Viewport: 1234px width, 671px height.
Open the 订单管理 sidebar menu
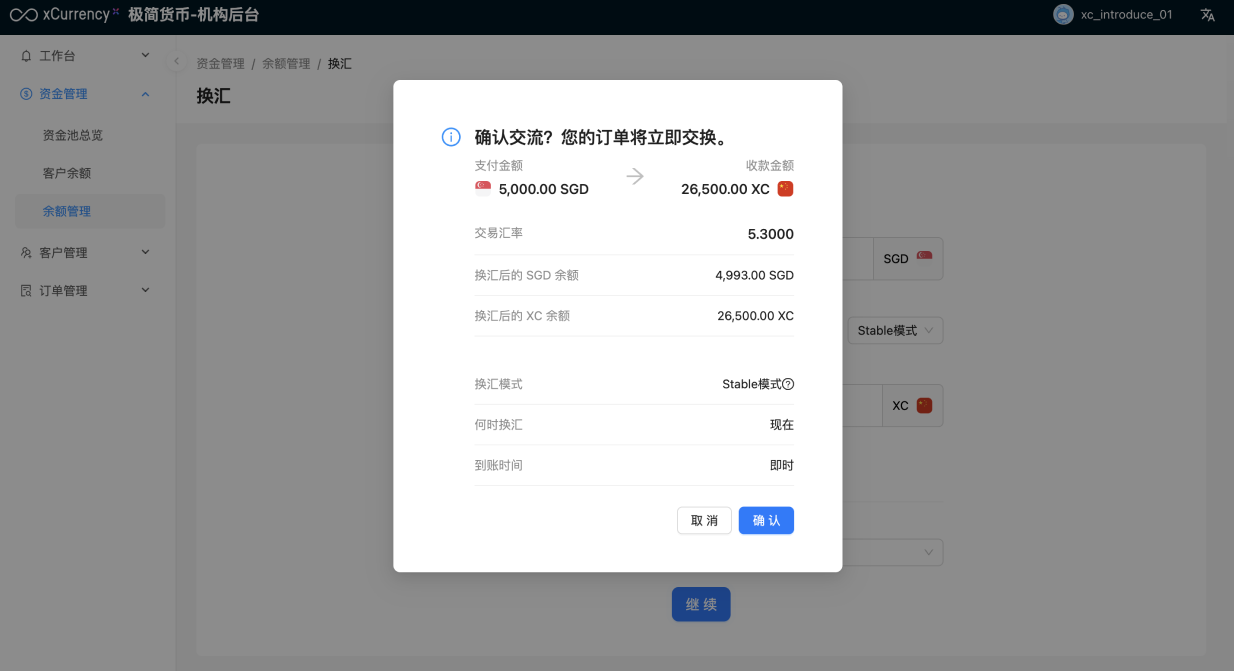click(88, 291)
